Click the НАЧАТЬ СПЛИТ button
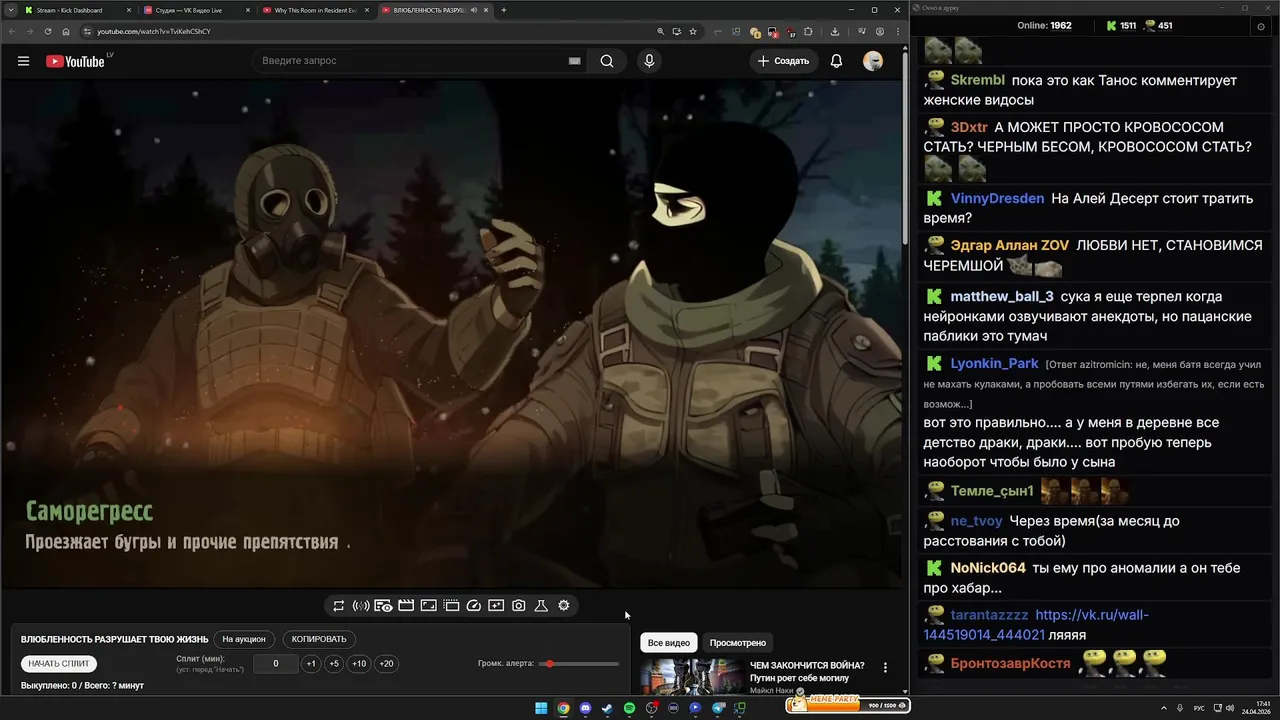This screenshot has height=720, width=1280. (x=59, y=663)
